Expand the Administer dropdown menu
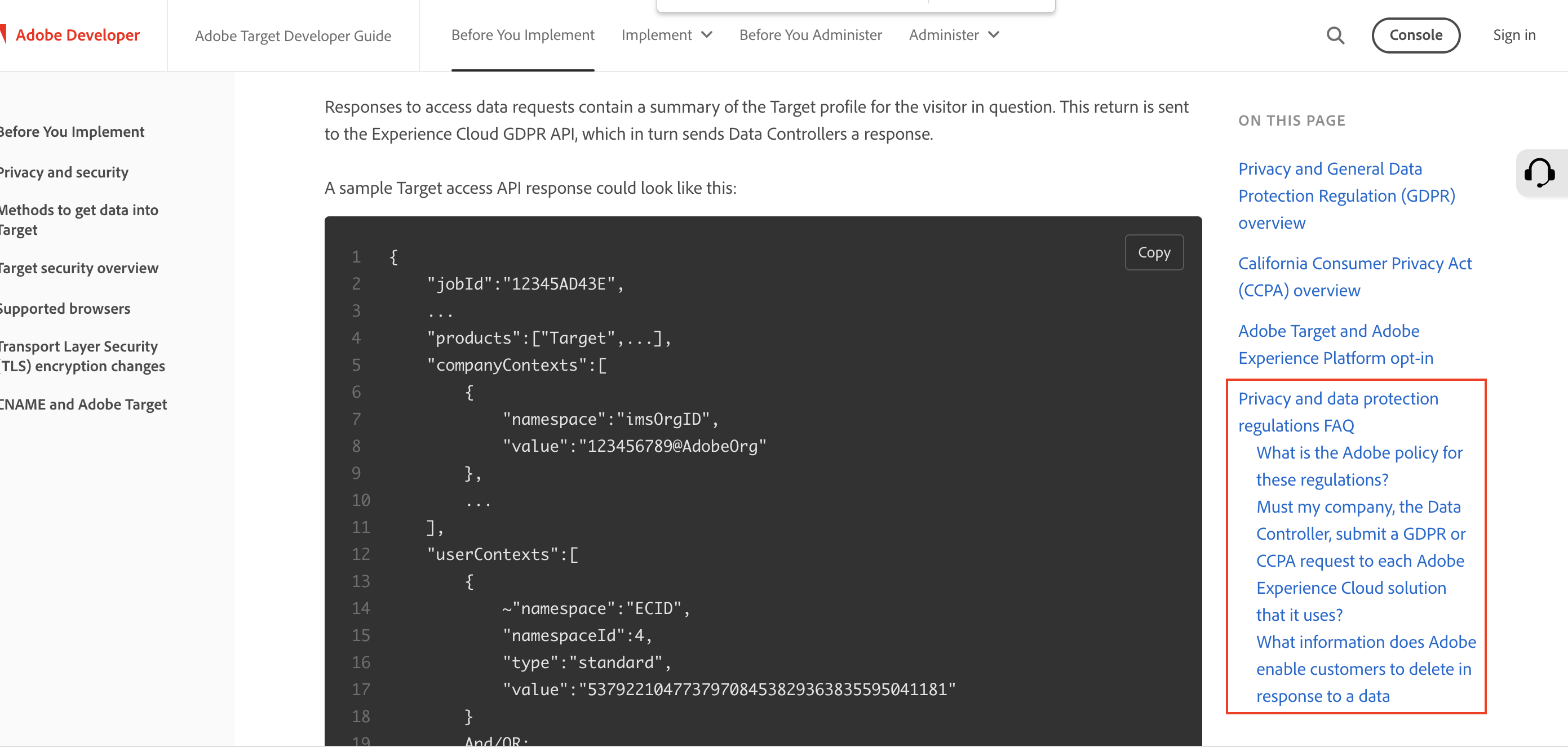Screen dimensions: 1568x747 953,35
